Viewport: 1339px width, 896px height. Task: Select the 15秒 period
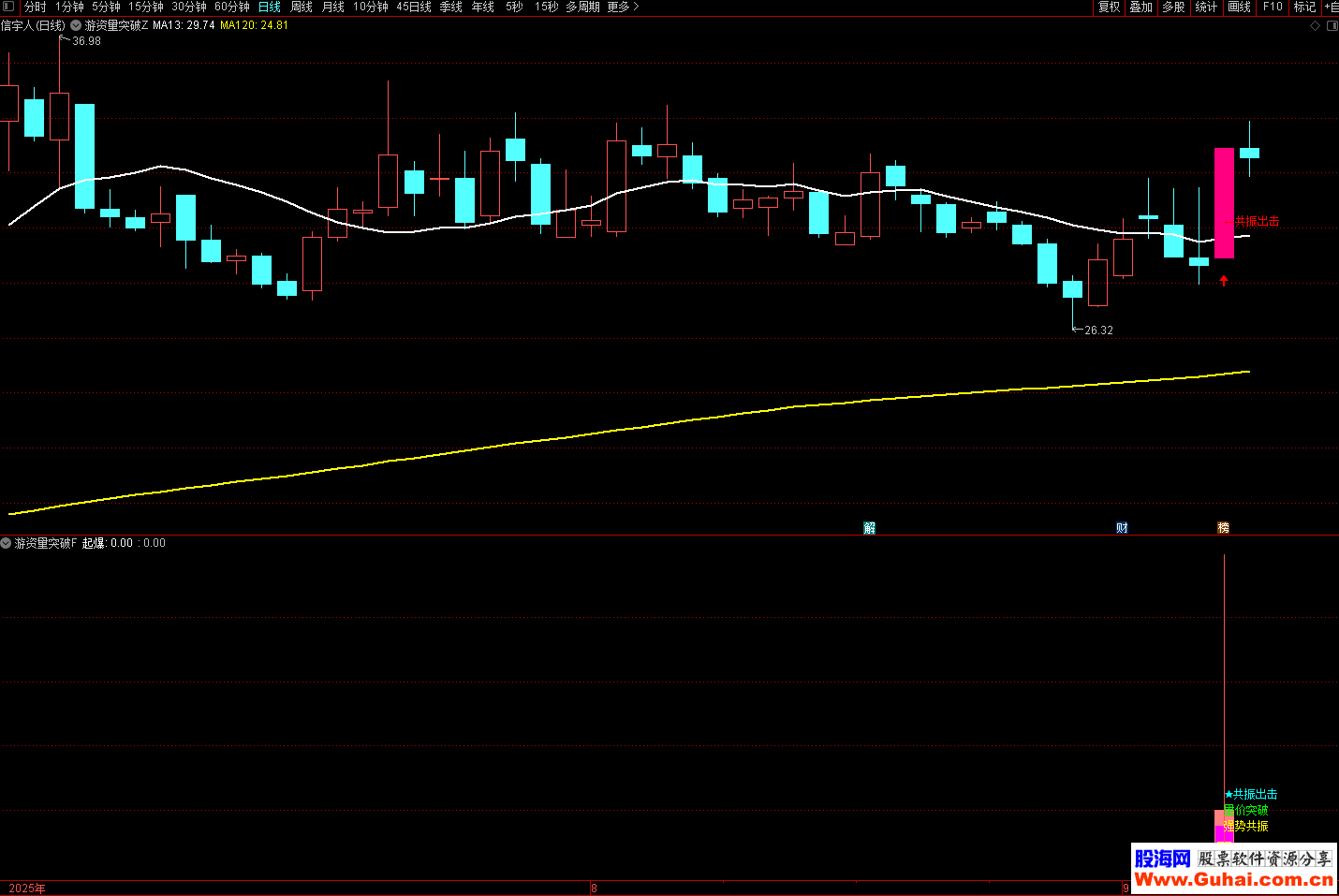click(x=547, y=7)
